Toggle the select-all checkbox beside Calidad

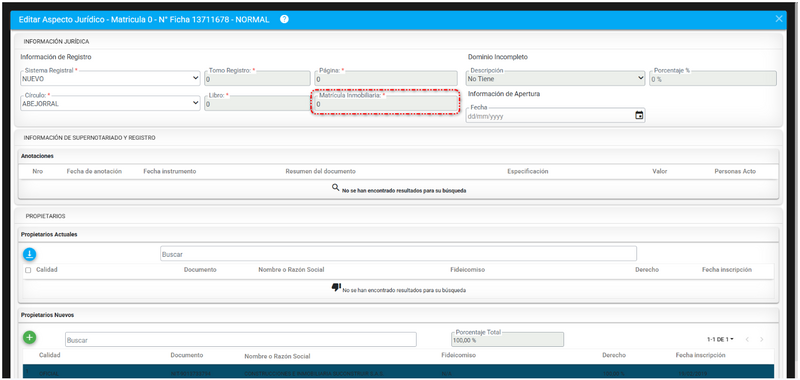[x=28, y=270]
